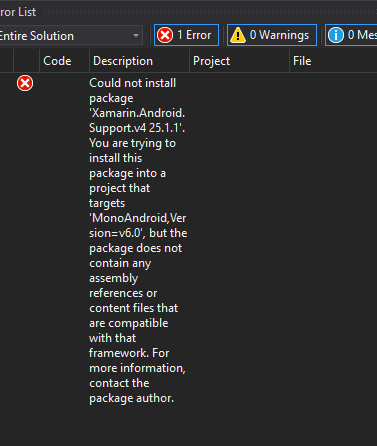377x446 pixels.
Task: Click the red error icon in the filter
Action: click(x=165, y=35)
